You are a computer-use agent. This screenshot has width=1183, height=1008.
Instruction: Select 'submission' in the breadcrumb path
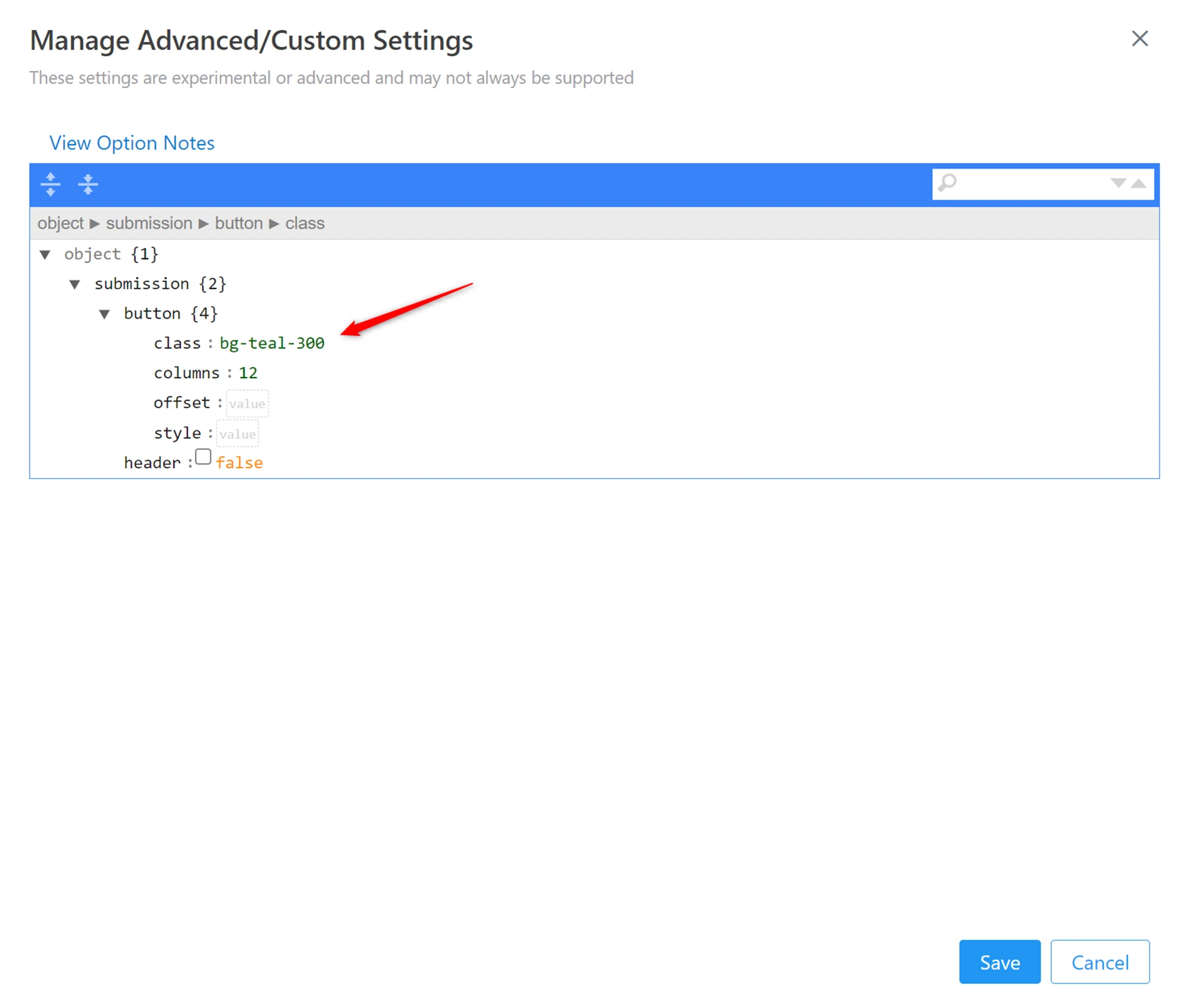[149, 223]
